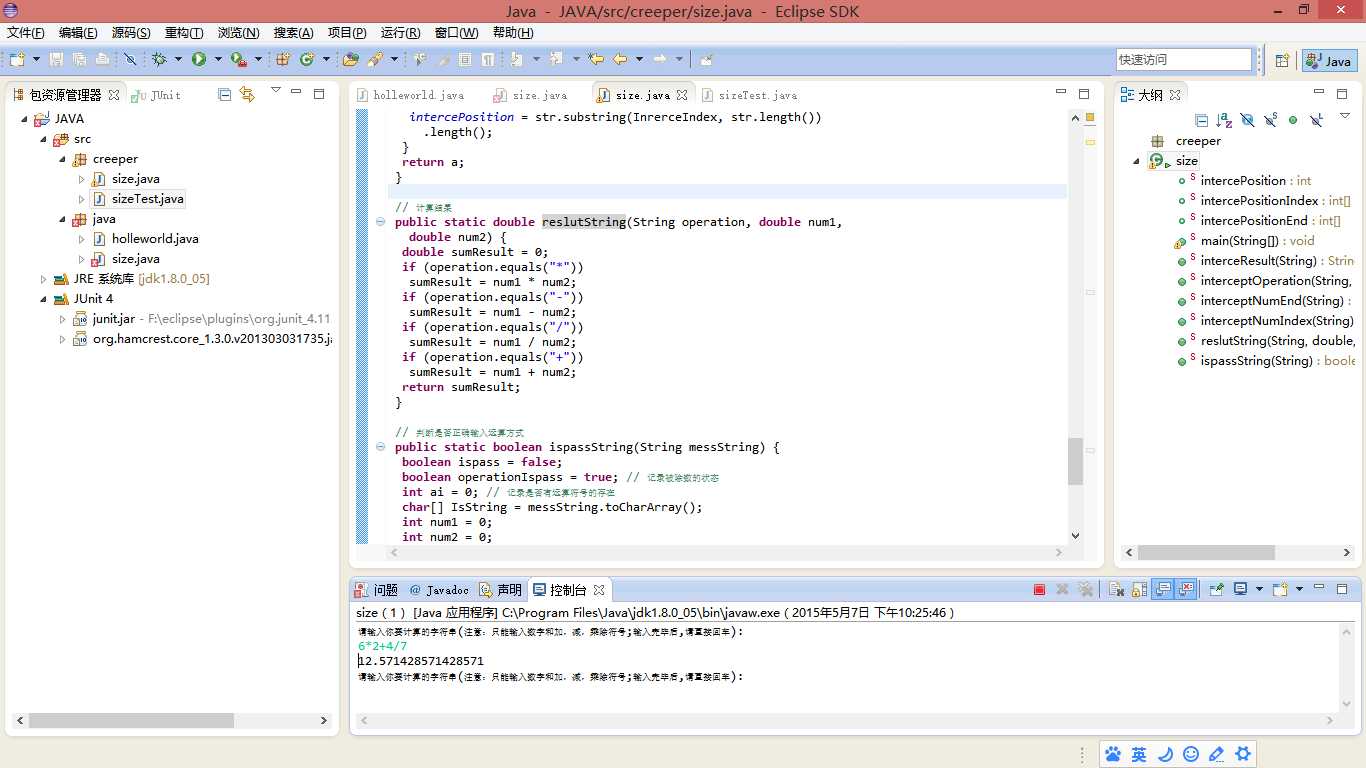Click the Debug bug icon

tap(159, 59)
